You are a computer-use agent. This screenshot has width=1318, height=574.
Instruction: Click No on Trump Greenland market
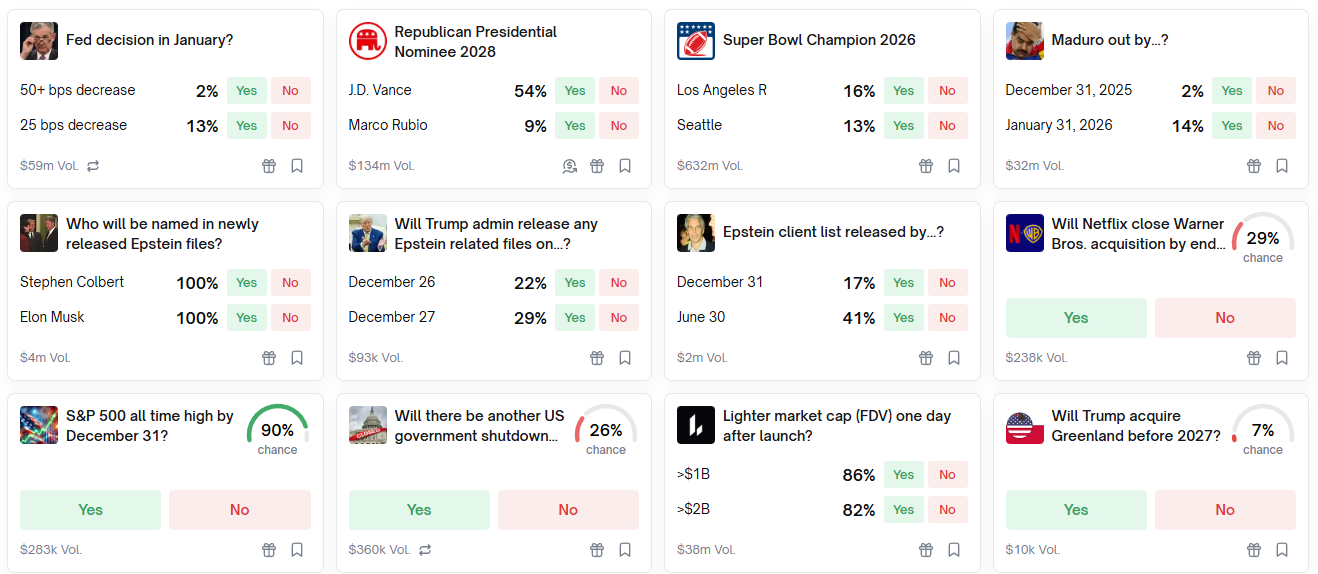coord(1225,510)
